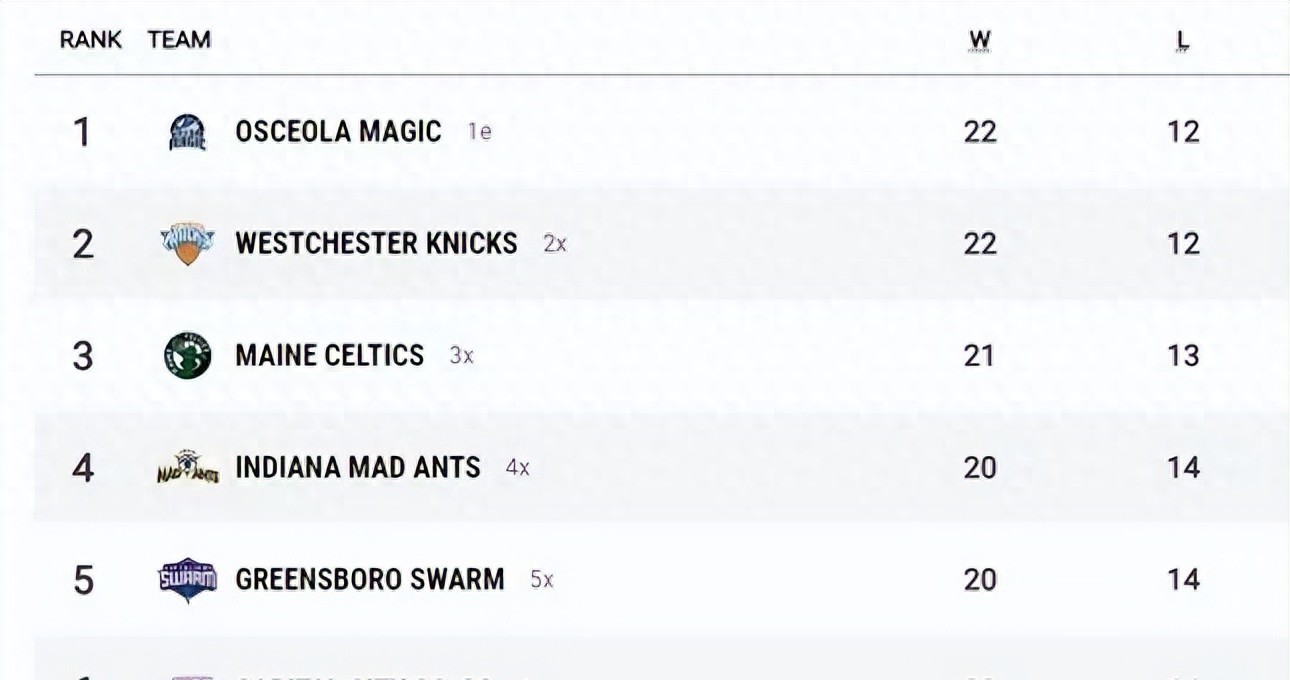Click the 5x marker beside Greensboro Swarm
This screenshot has width=1290, height=680.
[541, 580]
